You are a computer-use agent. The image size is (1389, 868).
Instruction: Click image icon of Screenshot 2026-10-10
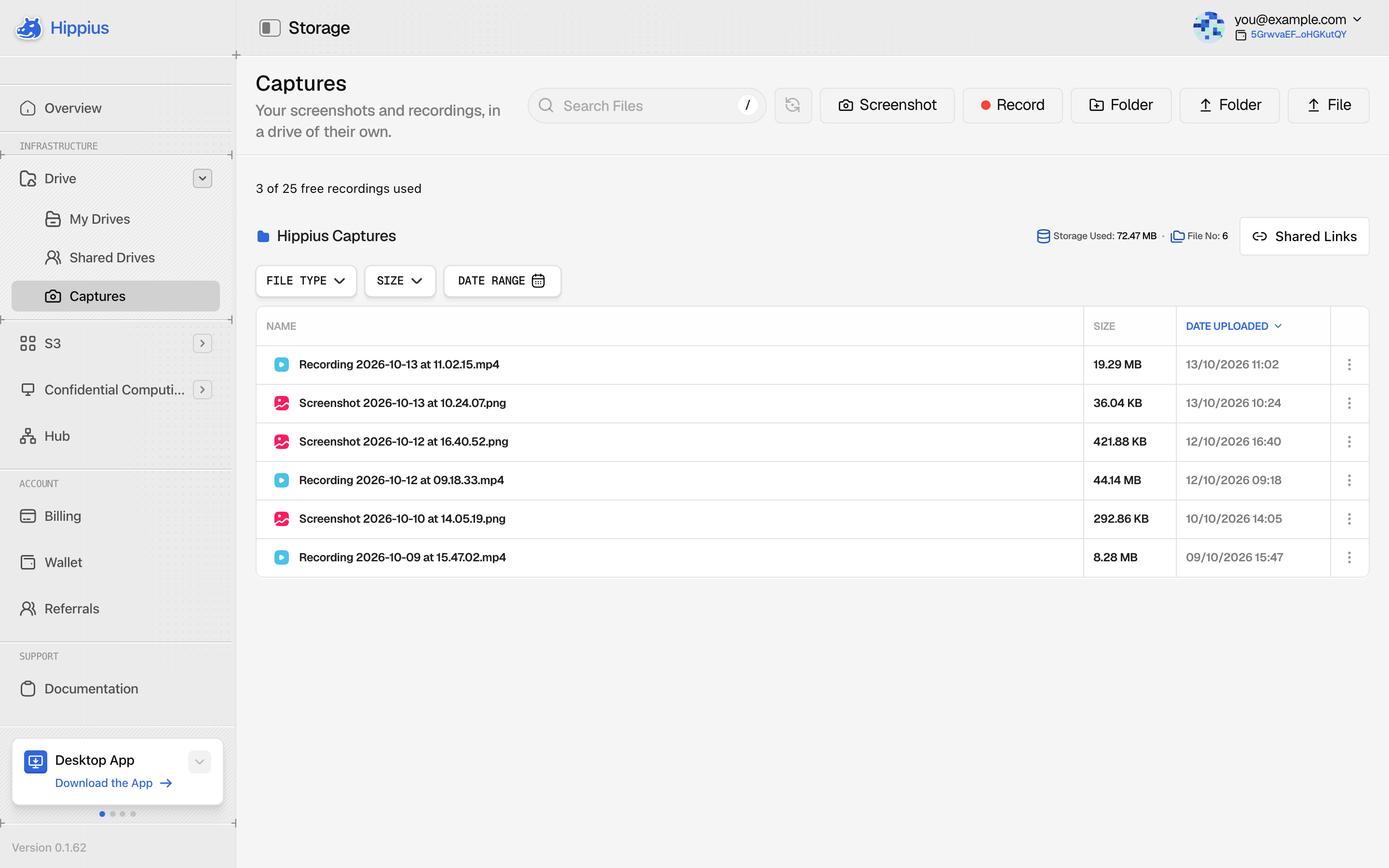click(x=281, y=518)
